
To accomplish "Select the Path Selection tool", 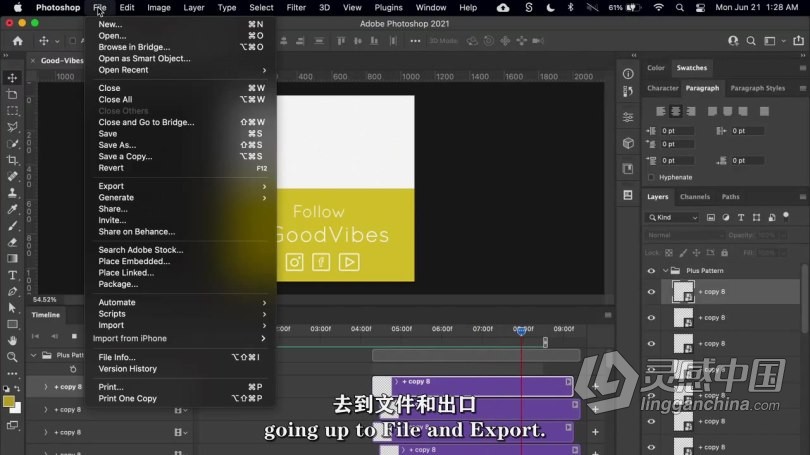I will pos(12,308).
